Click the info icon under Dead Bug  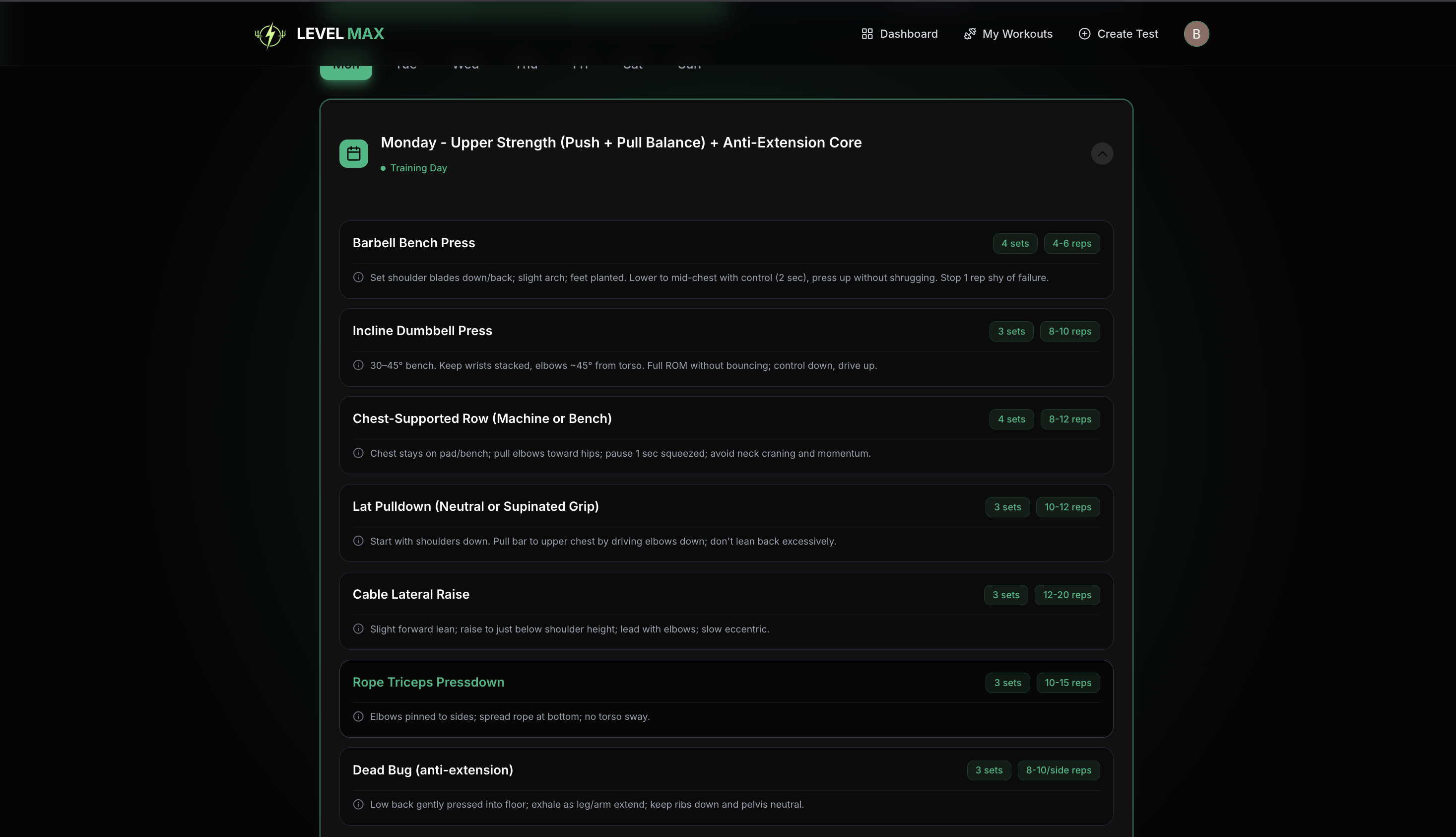pos(359,805)
